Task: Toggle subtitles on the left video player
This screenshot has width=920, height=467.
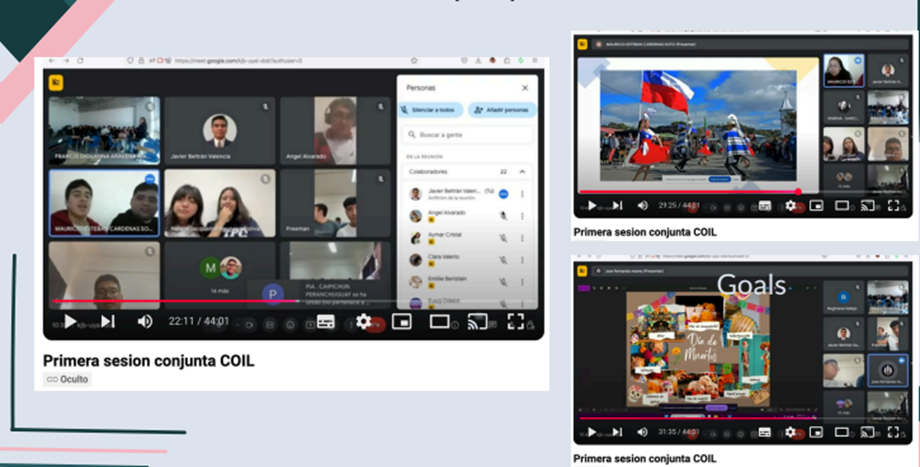Action: click(326, 322)
